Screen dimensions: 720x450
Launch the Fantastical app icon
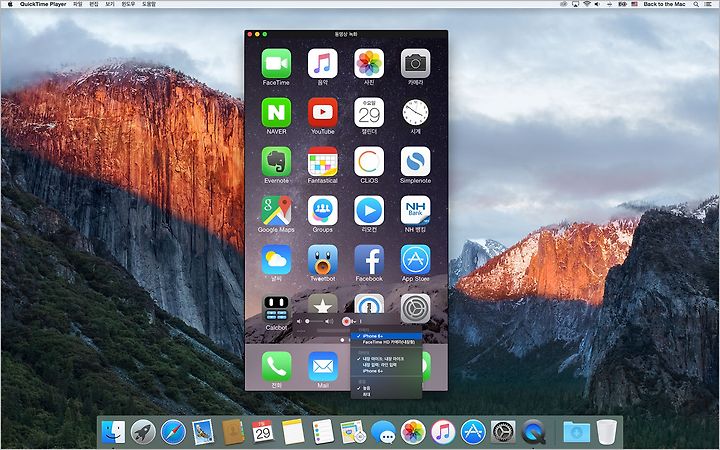pos(322,161)
